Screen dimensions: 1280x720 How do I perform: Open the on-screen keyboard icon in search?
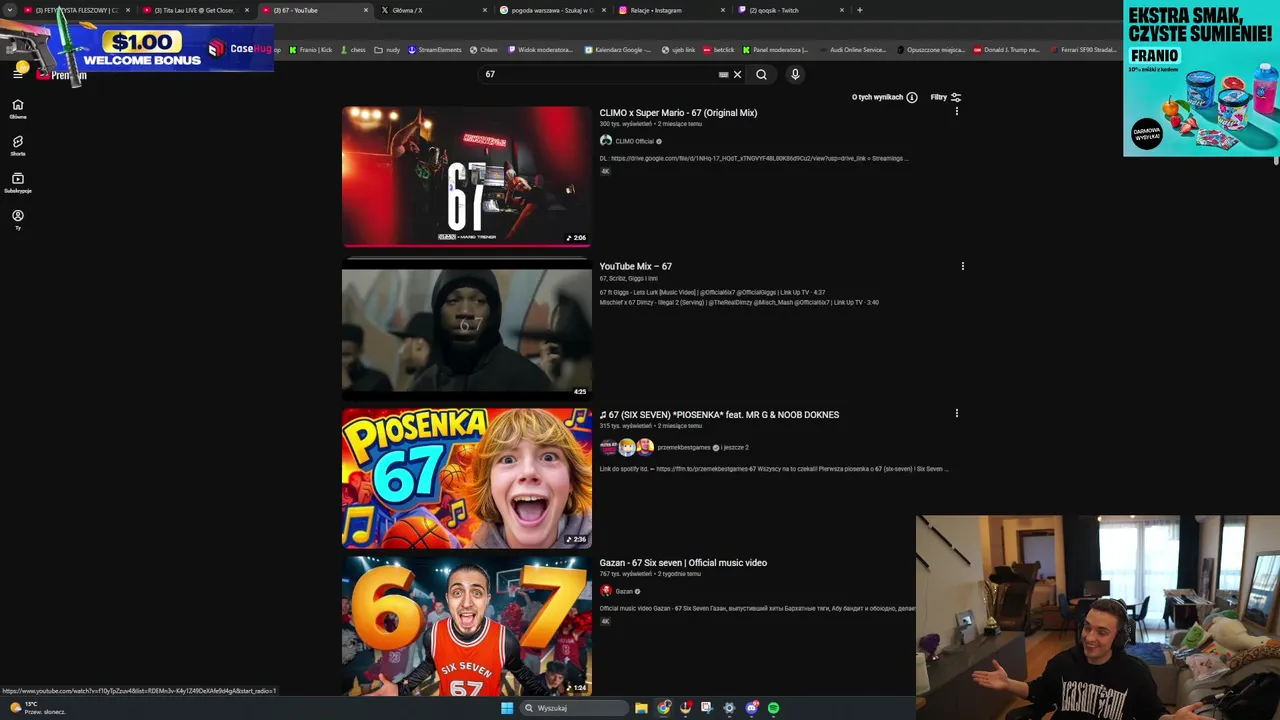(x=723, y=74)
